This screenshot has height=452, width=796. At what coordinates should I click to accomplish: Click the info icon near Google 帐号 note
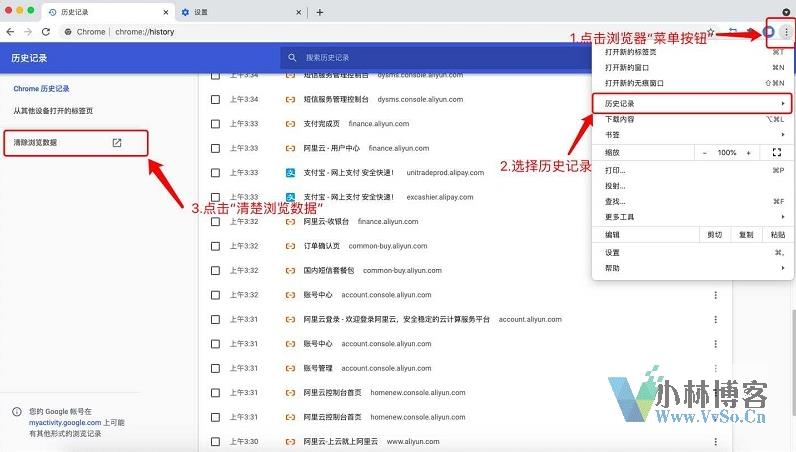[17, 412]
